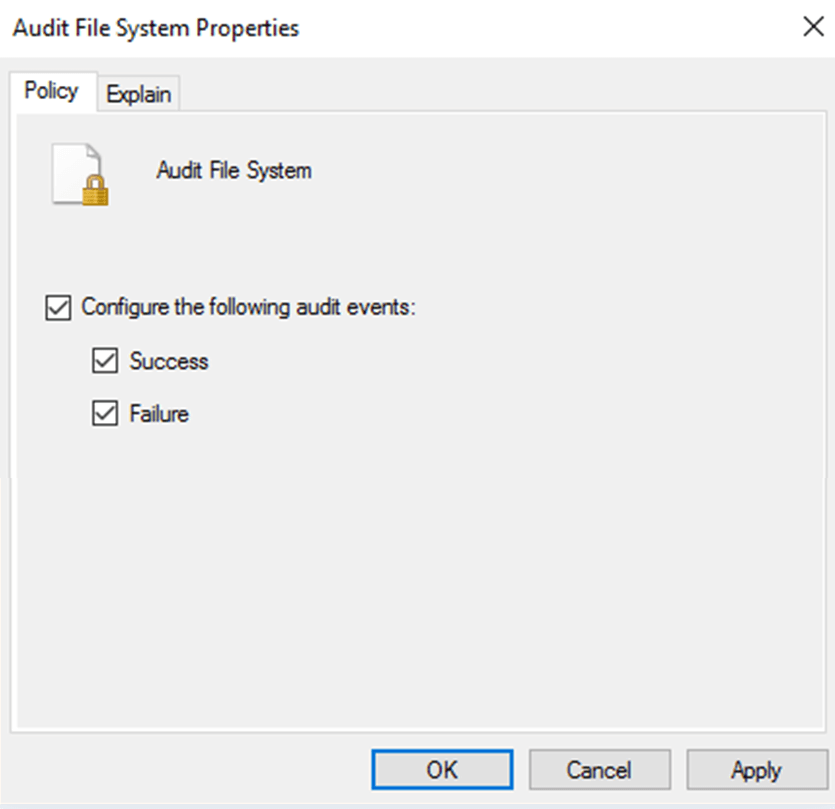Uncheck the Success audit checkbox

point(104,361)
